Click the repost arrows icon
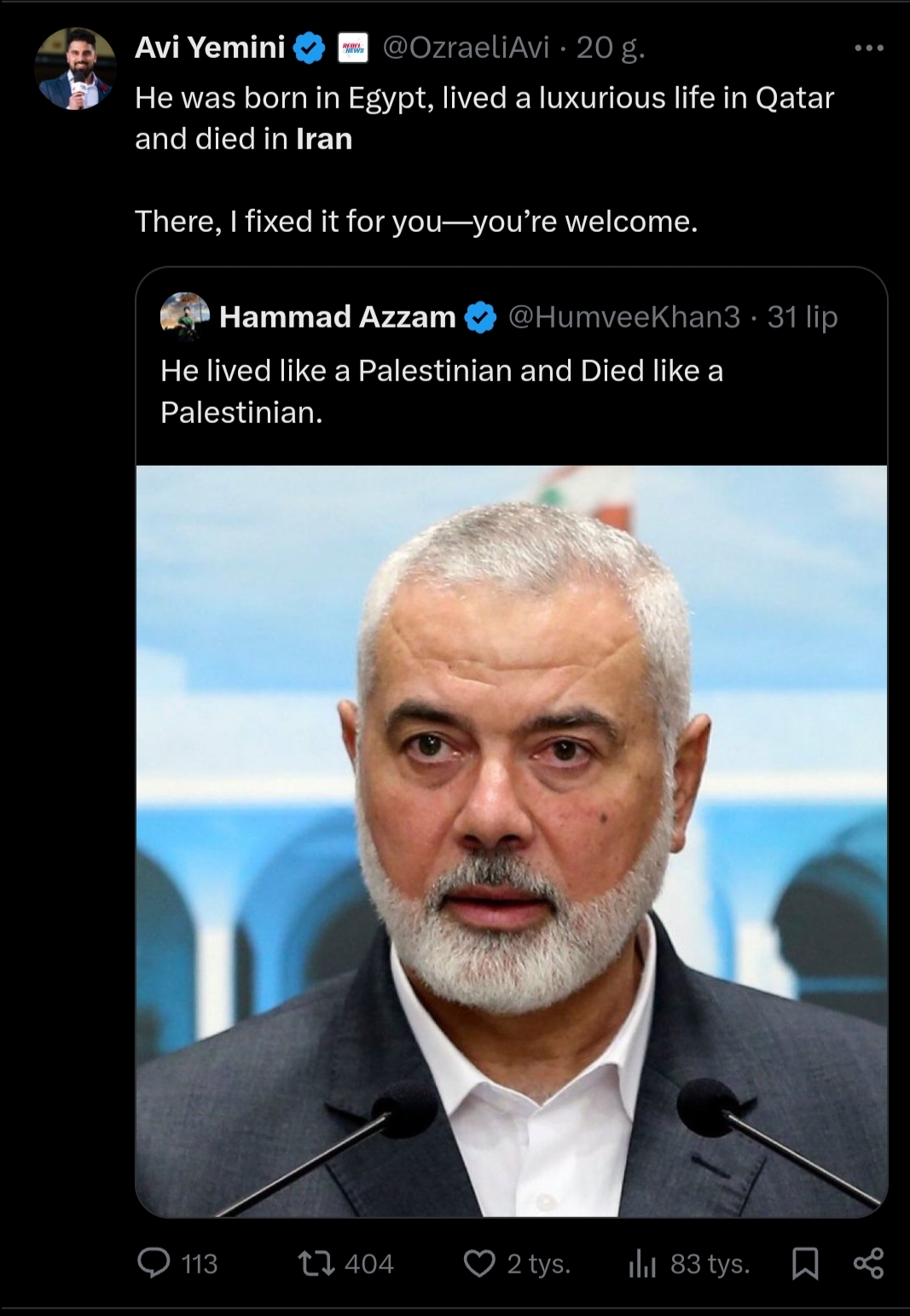 (x=316, y=1262)
